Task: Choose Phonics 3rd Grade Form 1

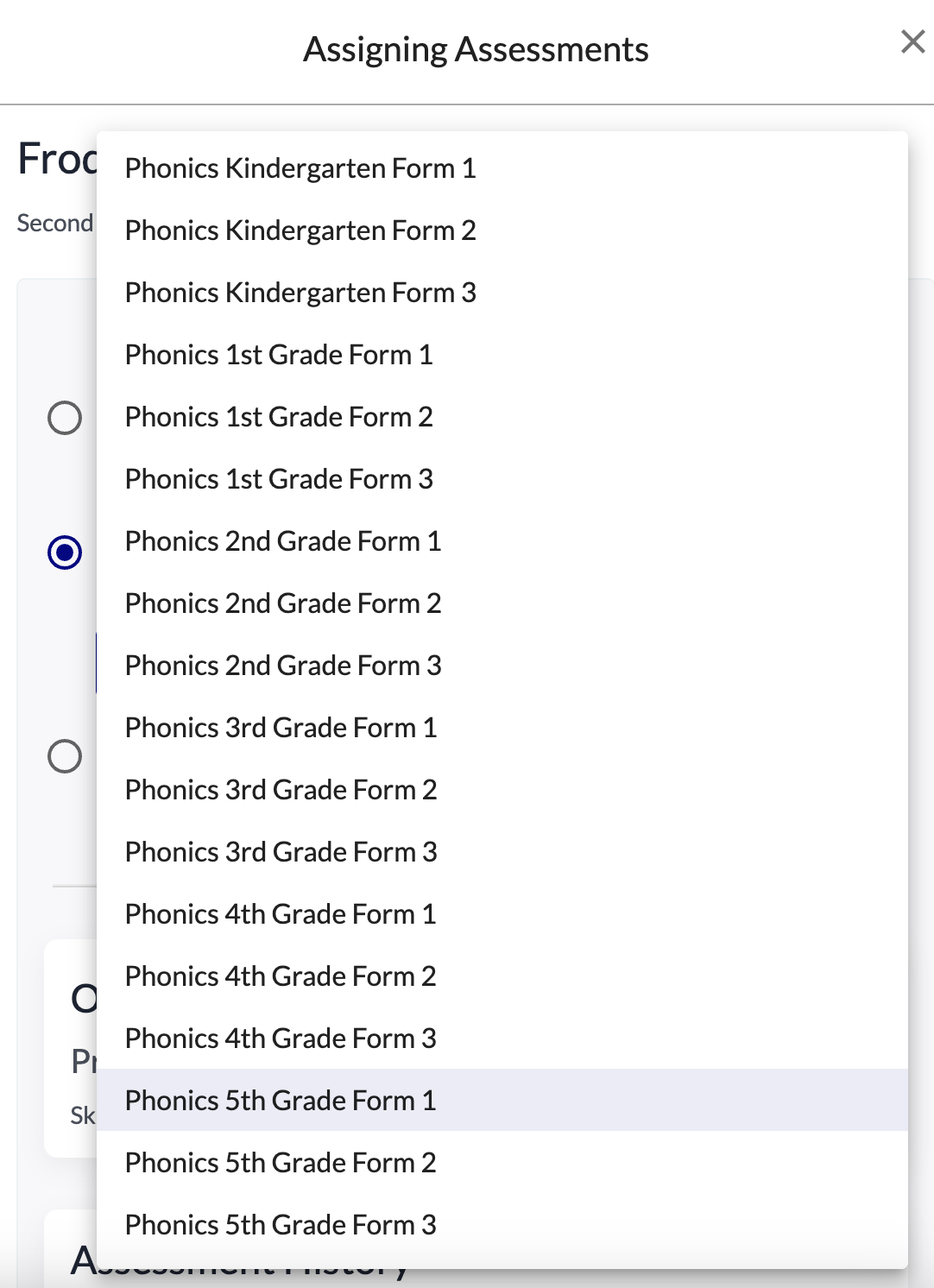Action: (281, 728)
